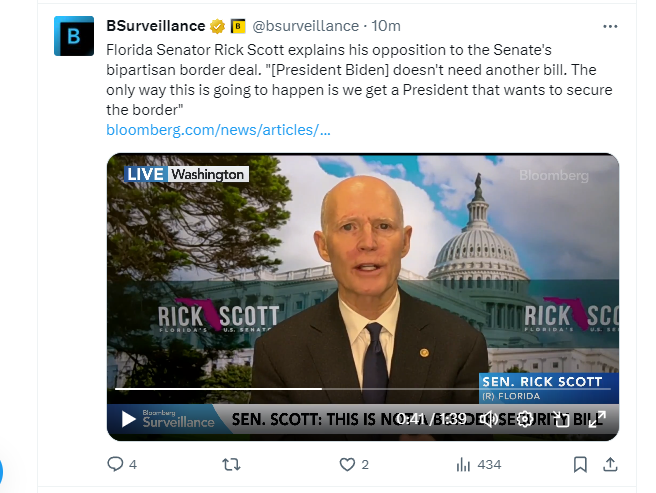Play the Rick Scott video
This screenshot has height=493, width=656.
tap(129, 419)
